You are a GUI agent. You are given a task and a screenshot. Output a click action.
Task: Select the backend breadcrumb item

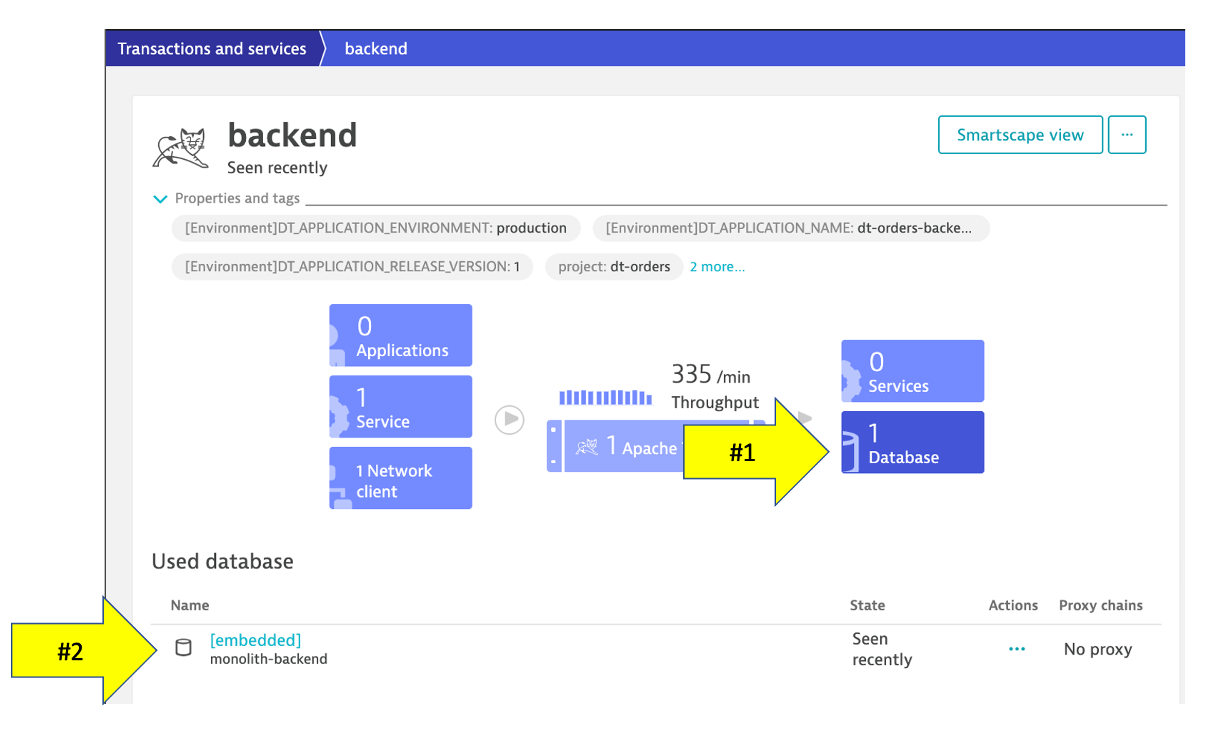point(376,48)
